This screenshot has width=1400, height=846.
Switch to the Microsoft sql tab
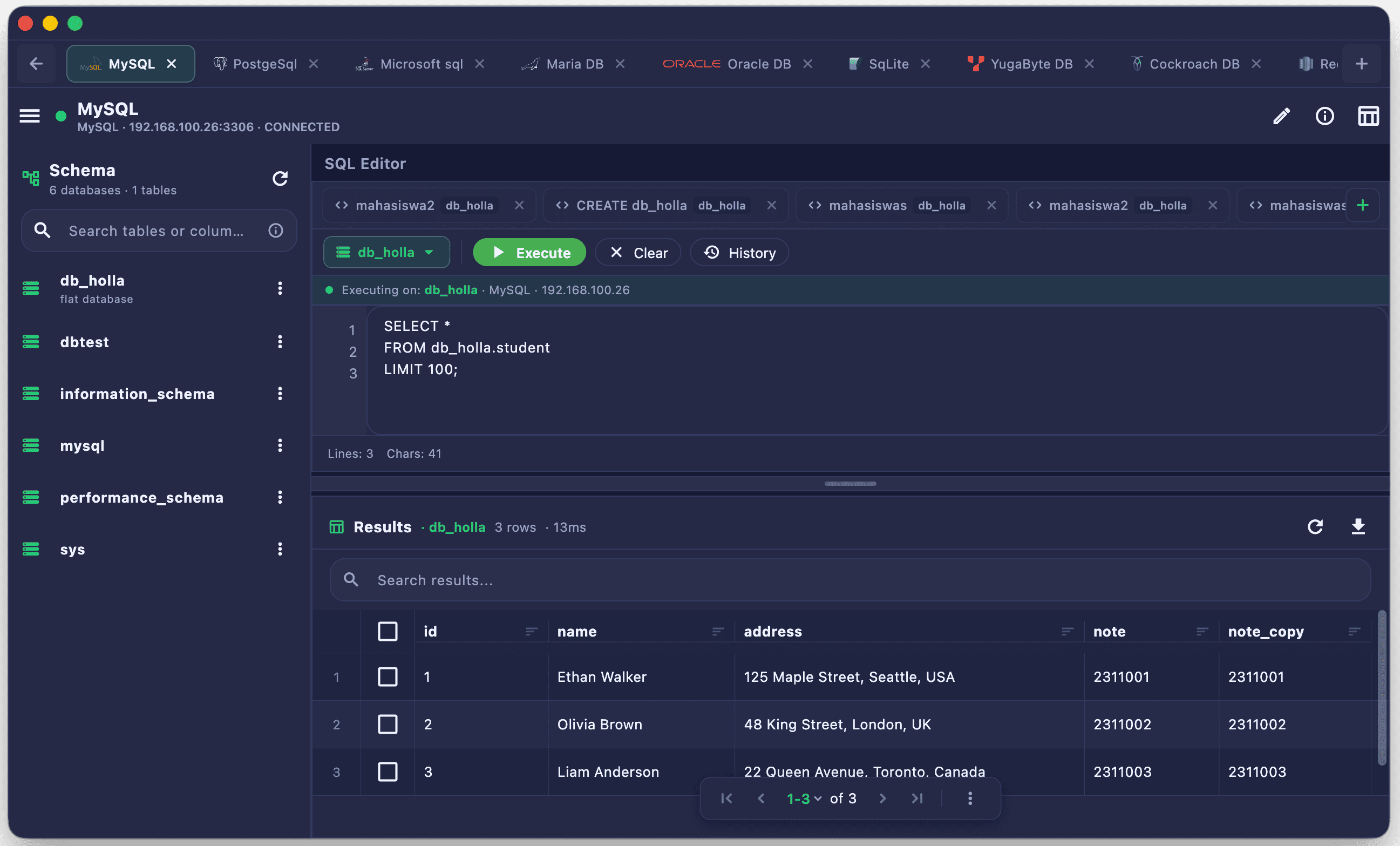(421, 64)
